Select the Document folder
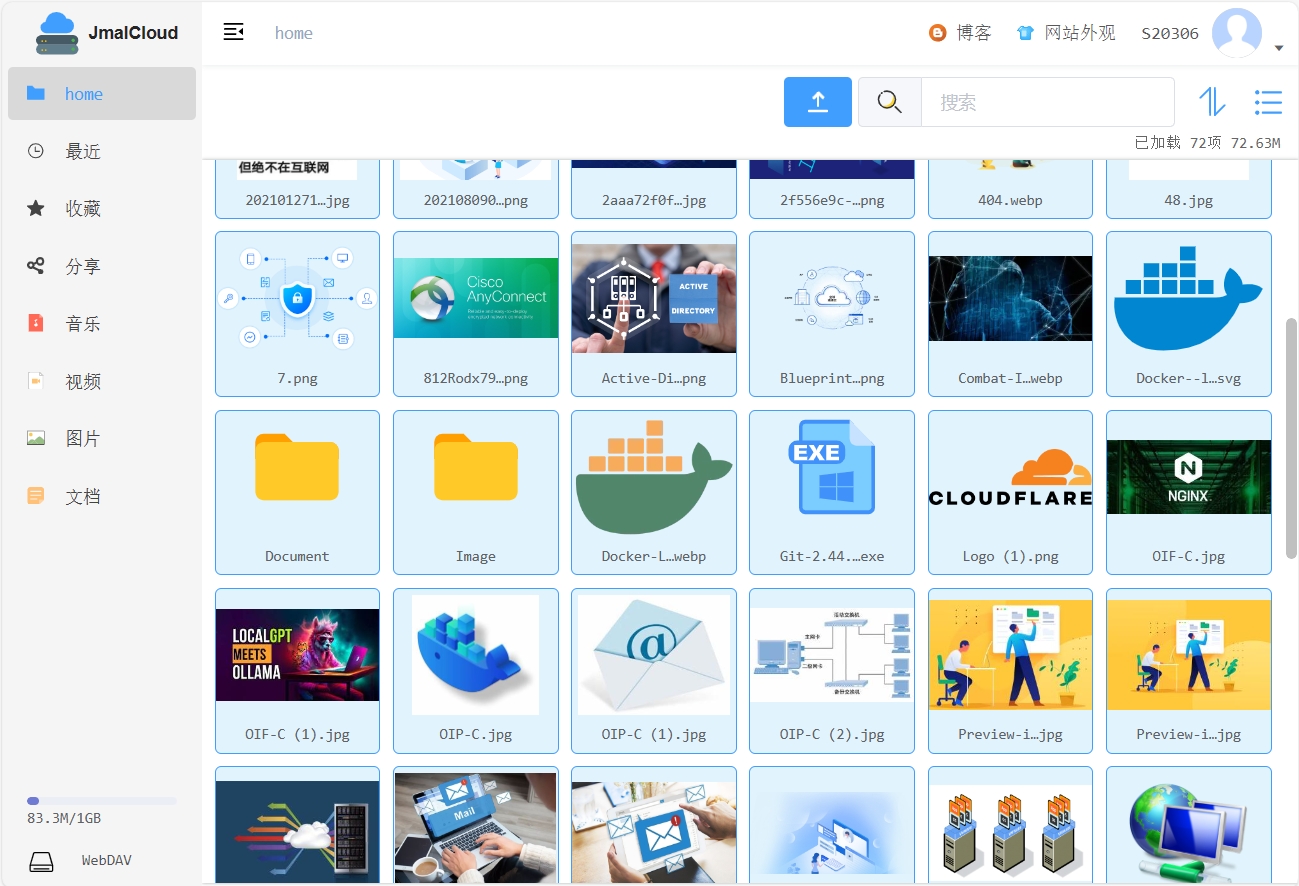Image resolution: width=1299 pixels, height=886 pixels. pos(297,492)
